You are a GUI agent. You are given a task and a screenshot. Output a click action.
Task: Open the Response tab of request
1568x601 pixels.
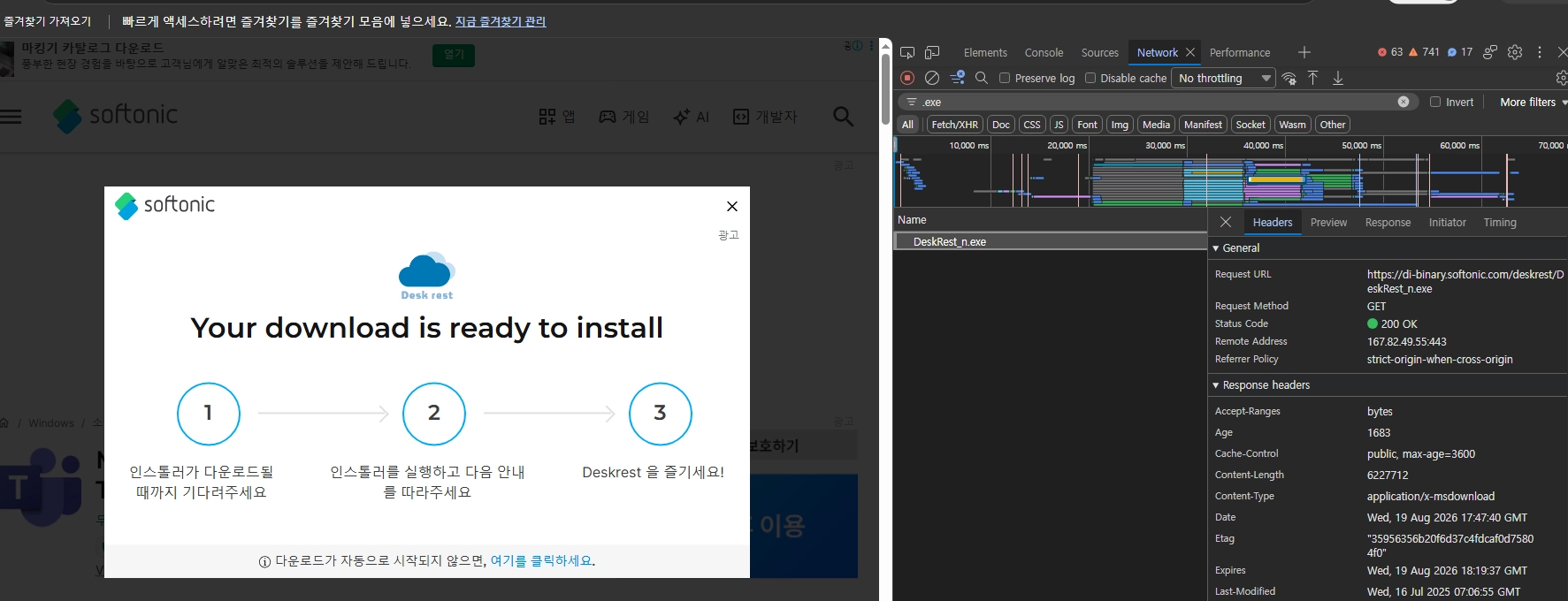(1388, 222)
